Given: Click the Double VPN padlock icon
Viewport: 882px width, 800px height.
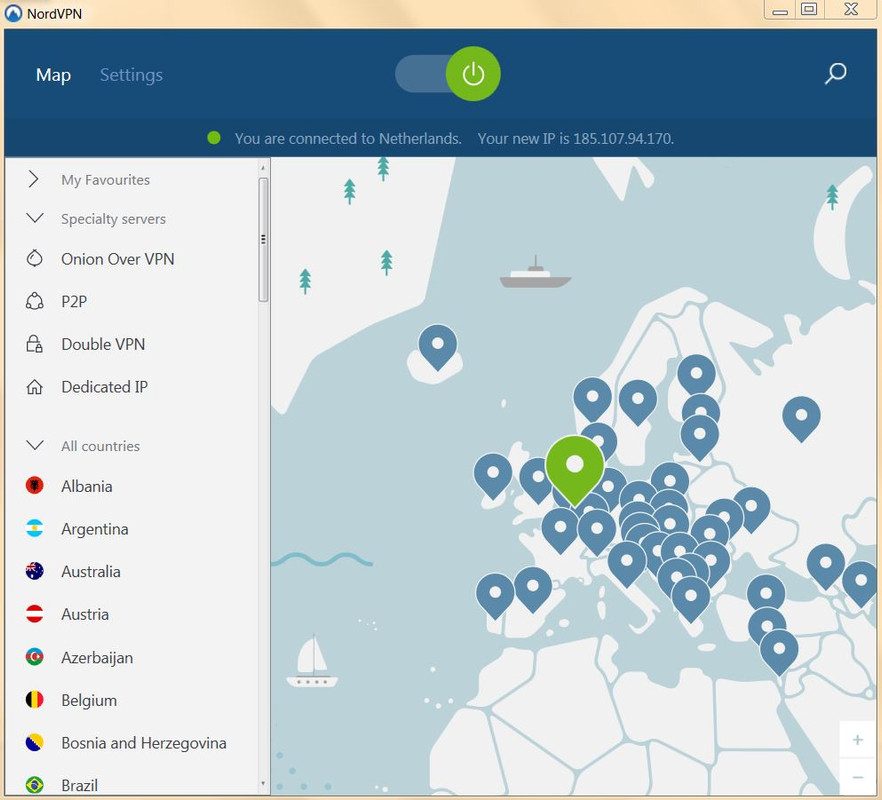Looking at the screenshot, I should 34,344.
